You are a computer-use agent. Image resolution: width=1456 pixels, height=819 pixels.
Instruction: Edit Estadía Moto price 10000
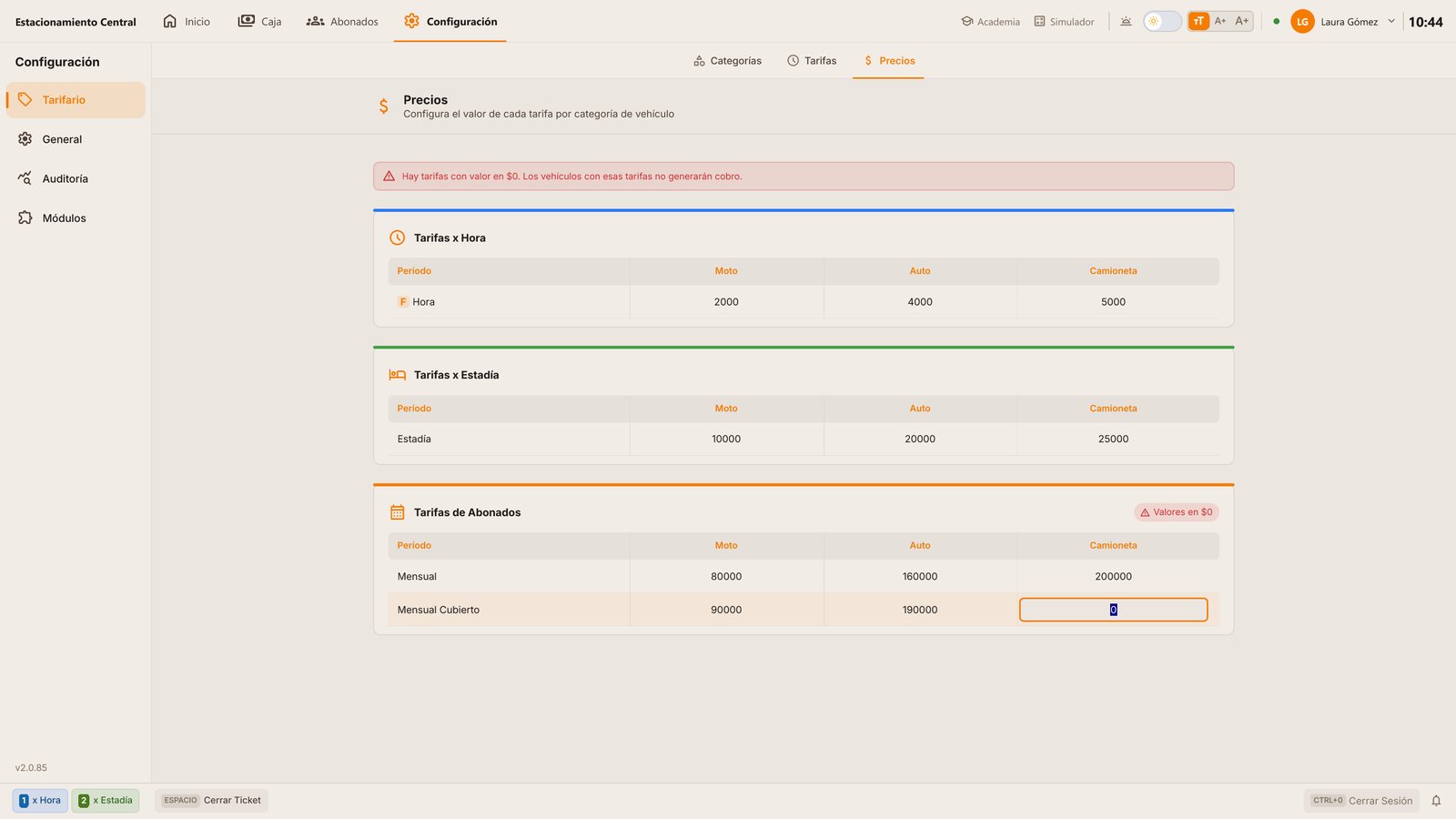[726, 439]
